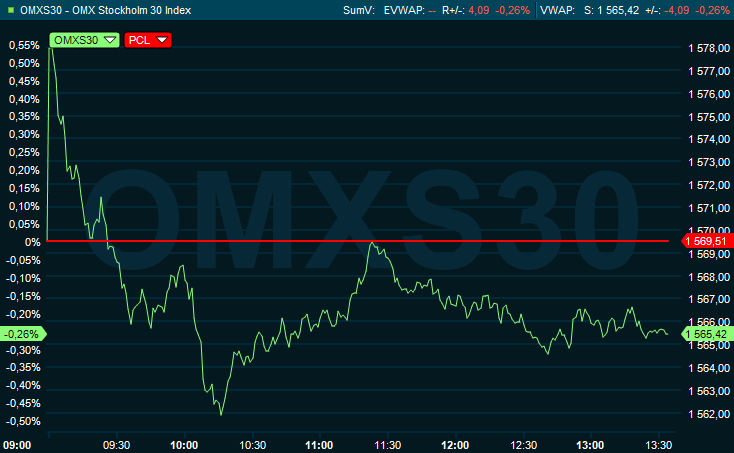
Task: Click the '1 578,00' price axis label
Action: click(x=709, y=48)
